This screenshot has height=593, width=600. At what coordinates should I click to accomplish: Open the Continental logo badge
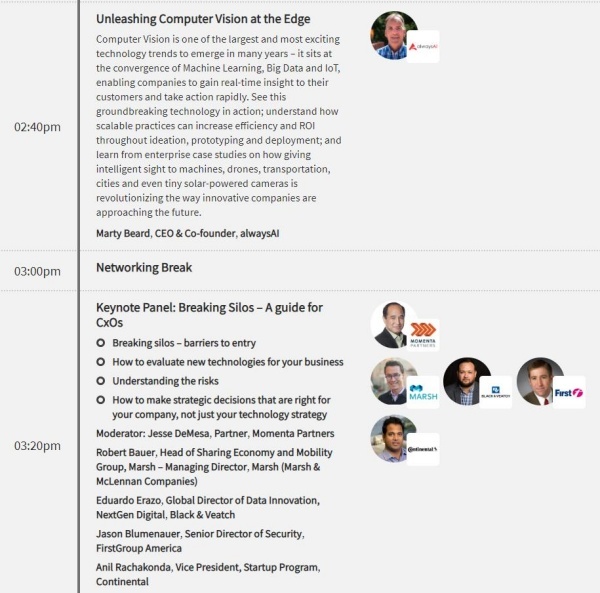(x=423, y=449)
